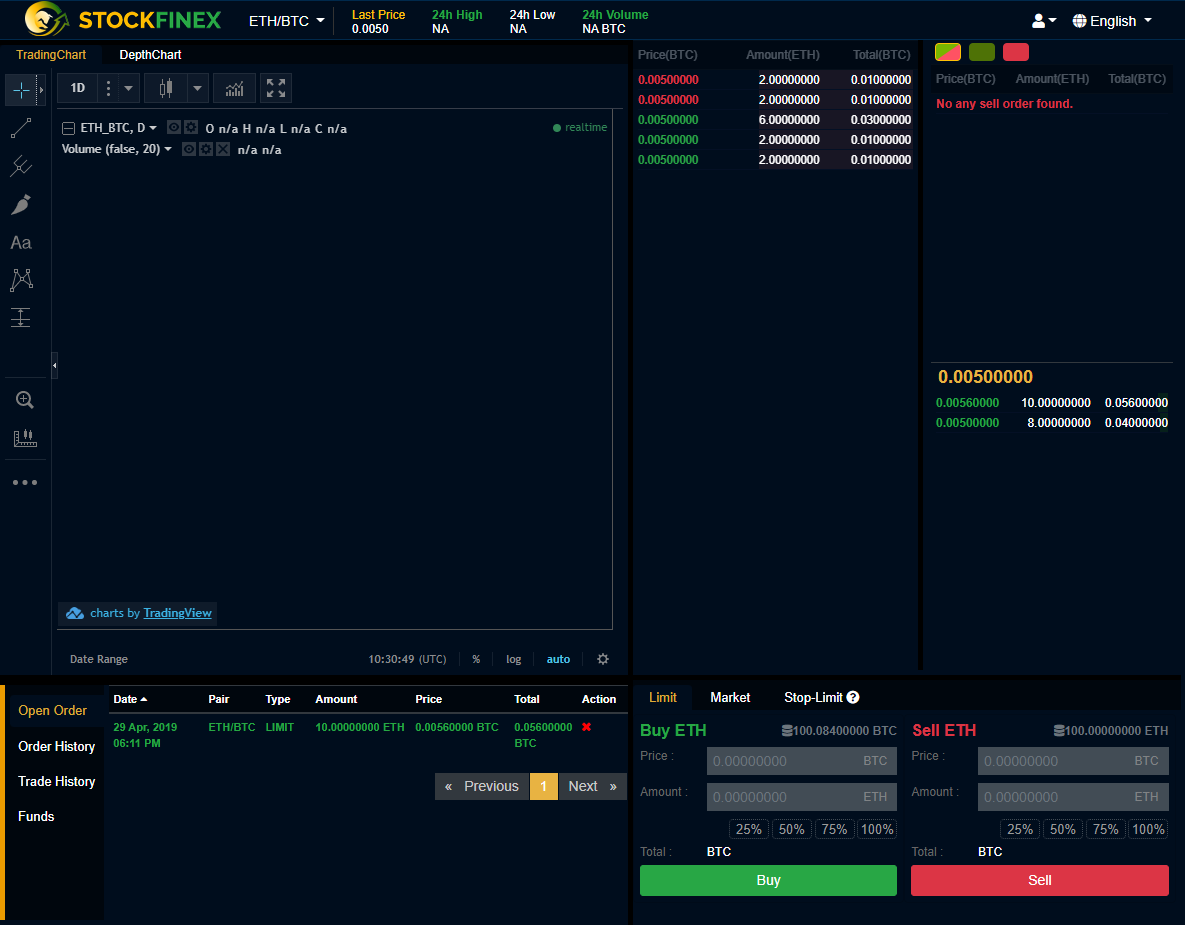
Task: Open the Market order tab
Action: [730, 697]
